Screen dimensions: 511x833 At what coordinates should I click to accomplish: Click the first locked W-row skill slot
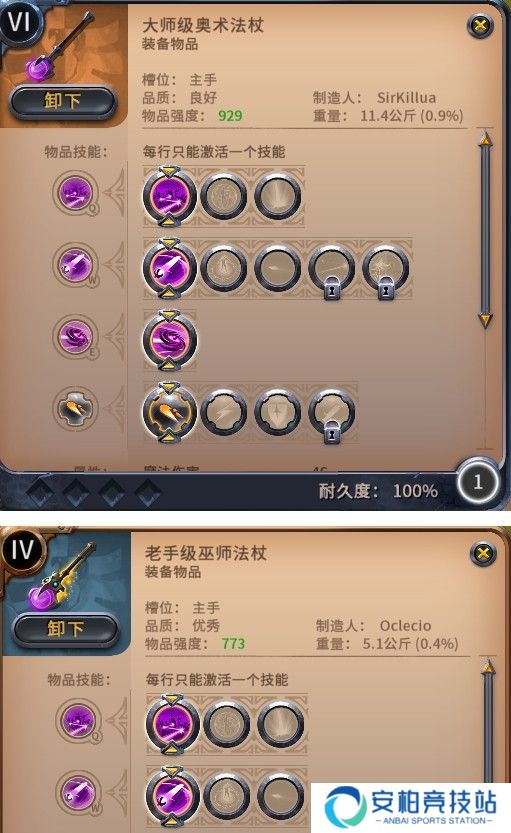coord(331,269)
